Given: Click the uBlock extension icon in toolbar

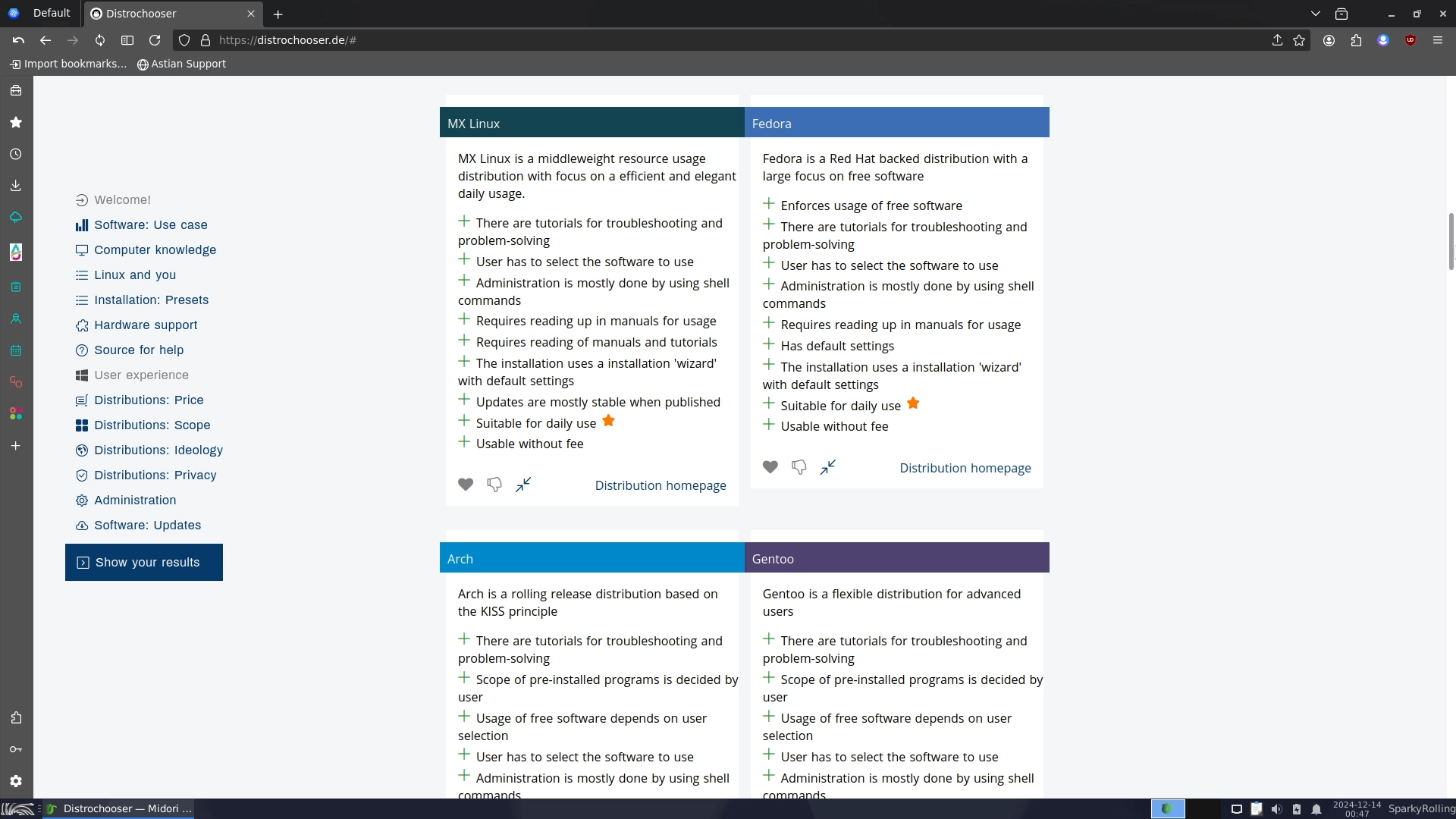Looking at the screenshot, I should tap(1410, 40).
